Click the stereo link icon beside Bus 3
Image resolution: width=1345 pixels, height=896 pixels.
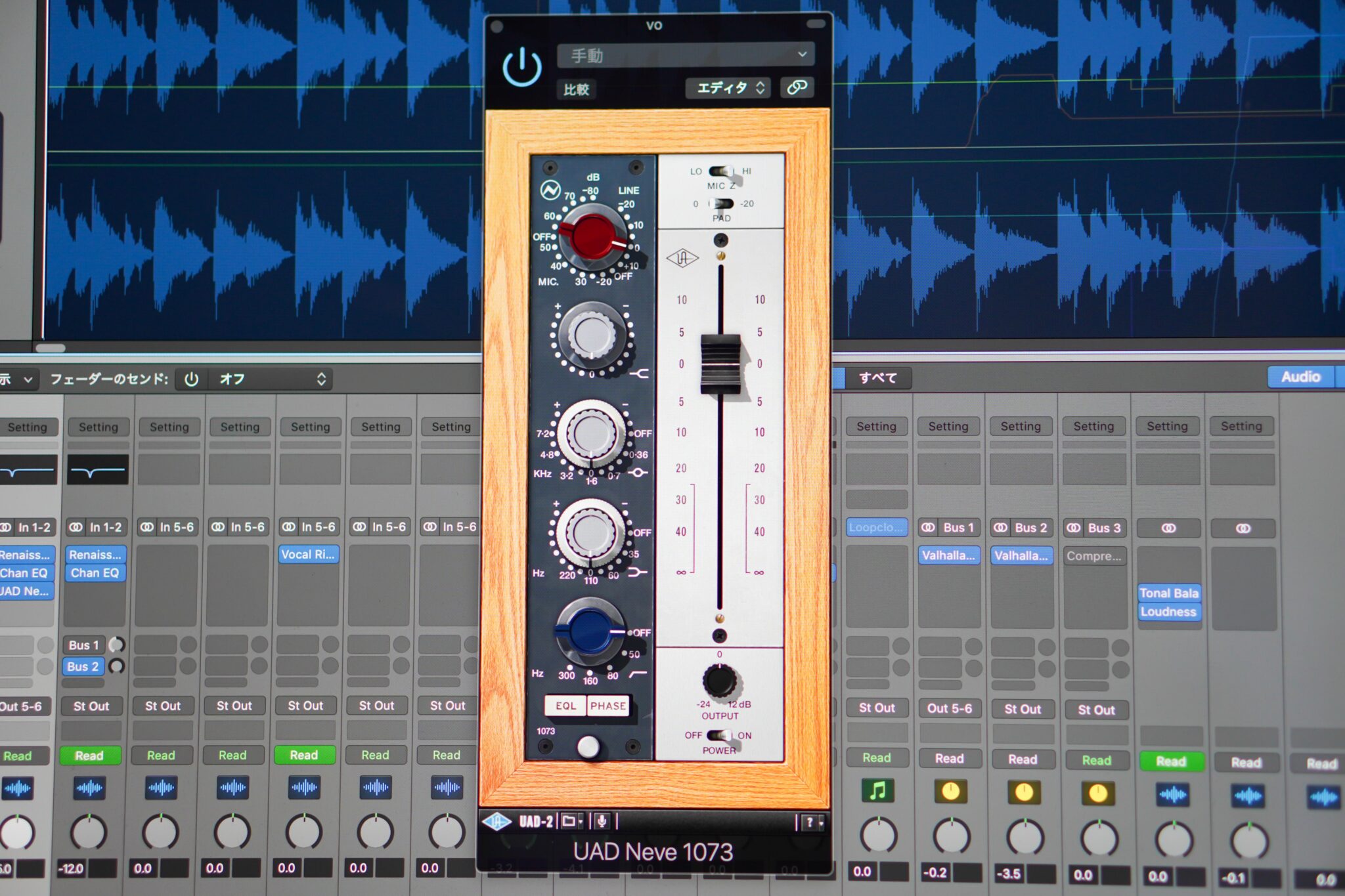1073,528
